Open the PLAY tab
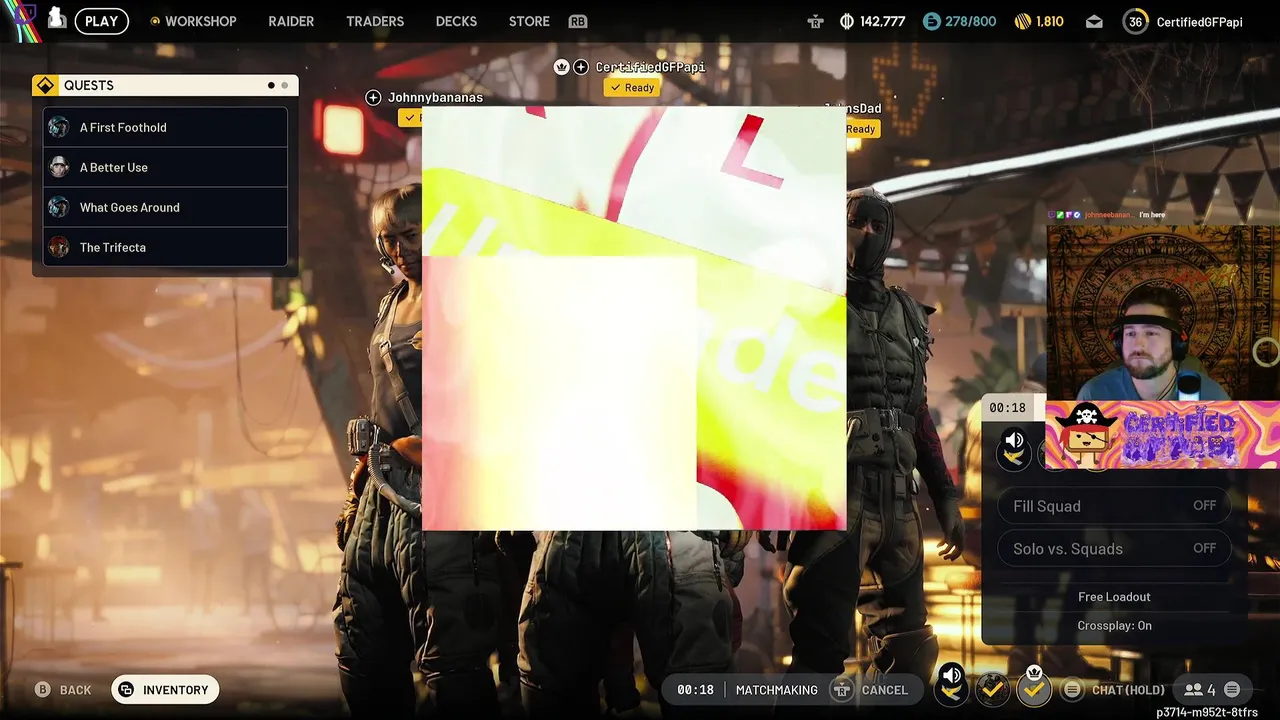This screenshot has width=1280, height=720. [101, 21]
